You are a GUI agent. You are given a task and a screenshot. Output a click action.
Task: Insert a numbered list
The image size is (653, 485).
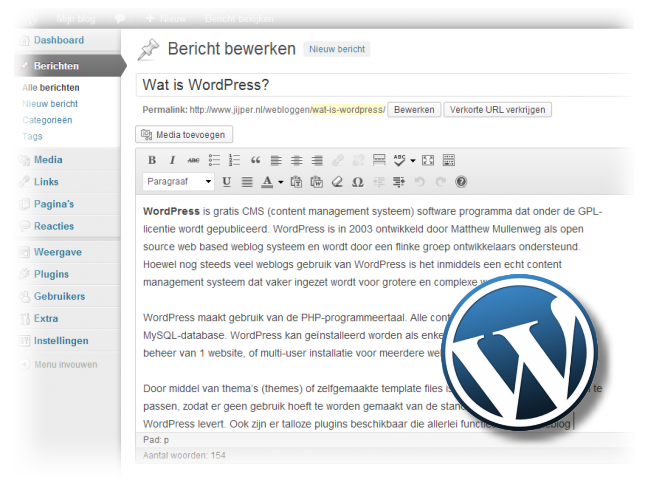point(234,160)
